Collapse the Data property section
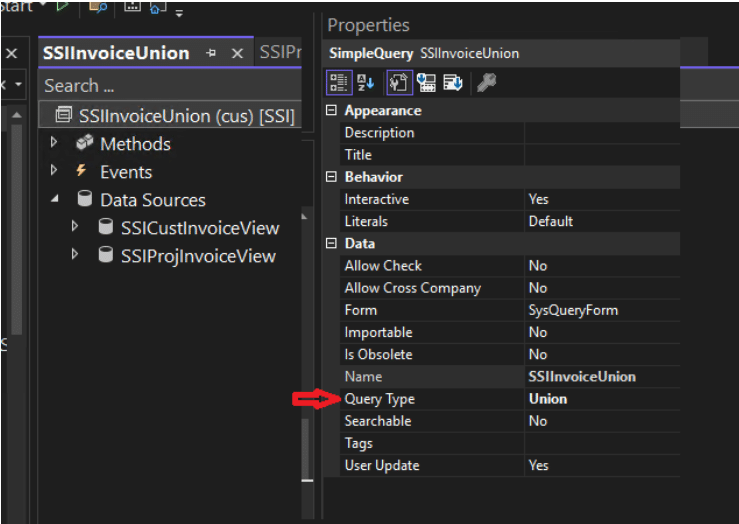This screenshot has width=739, height=524. click(332, 244)
